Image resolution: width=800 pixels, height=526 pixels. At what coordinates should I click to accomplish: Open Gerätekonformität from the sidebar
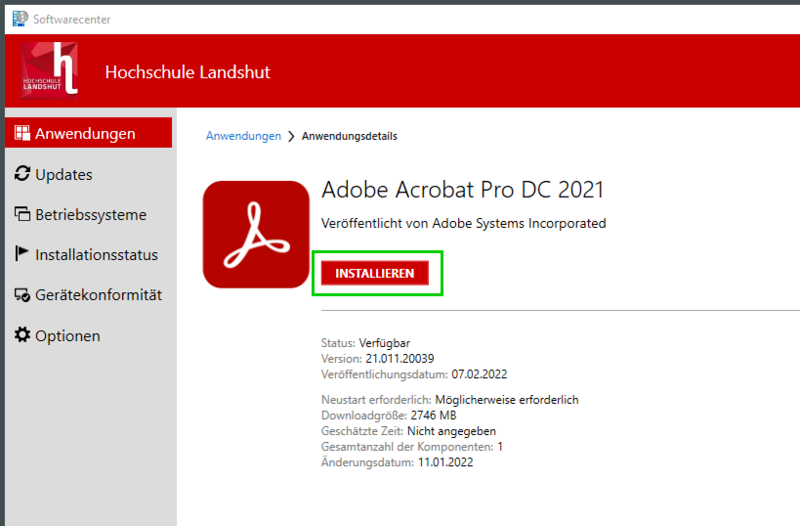tap(98, 295)
